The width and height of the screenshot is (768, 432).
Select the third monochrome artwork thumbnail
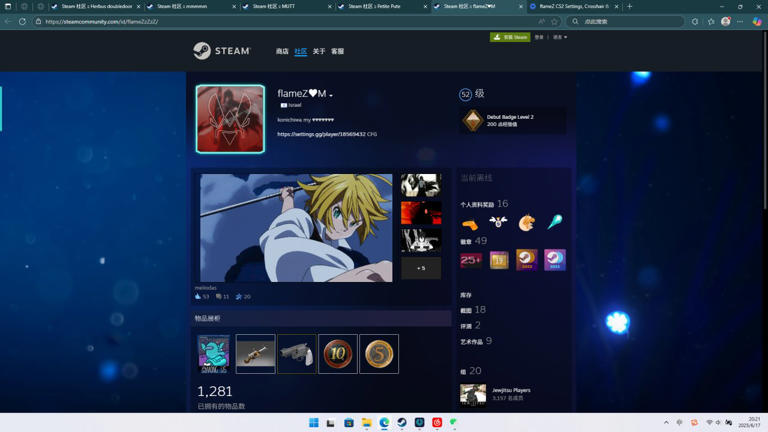pyautogui.click(x=421, y=241)
